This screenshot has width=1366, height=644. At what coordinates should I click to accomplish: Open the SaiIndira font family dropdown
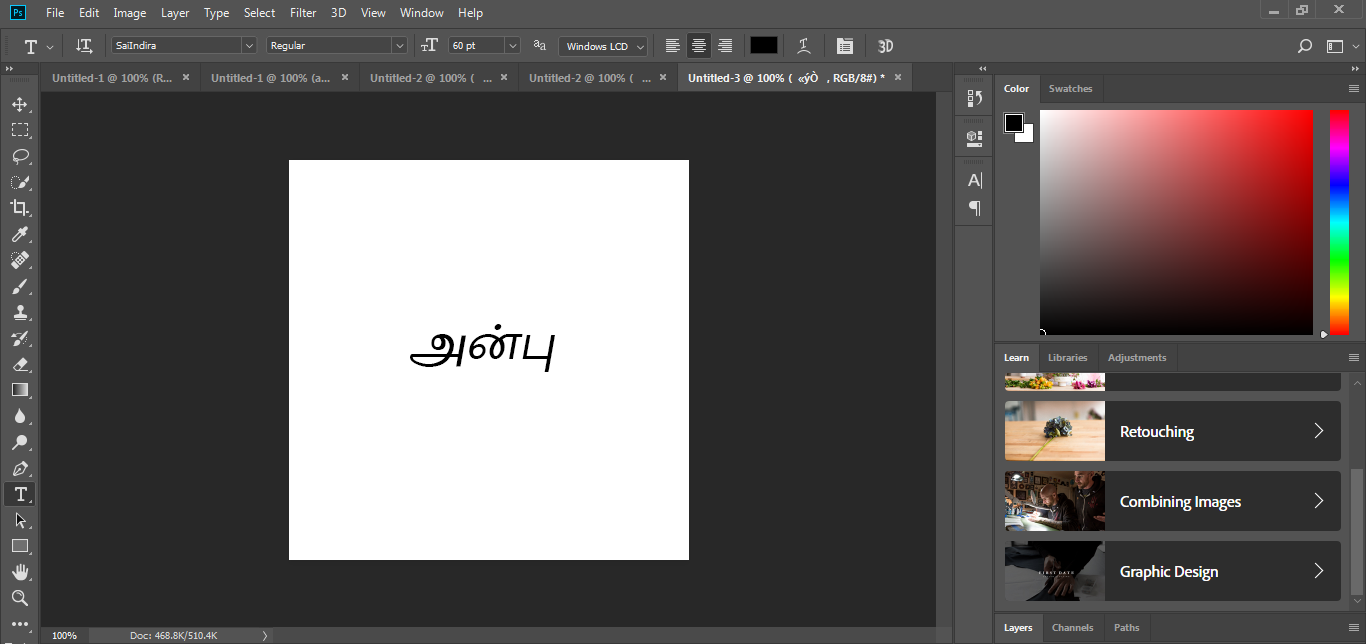pos(249,45)
